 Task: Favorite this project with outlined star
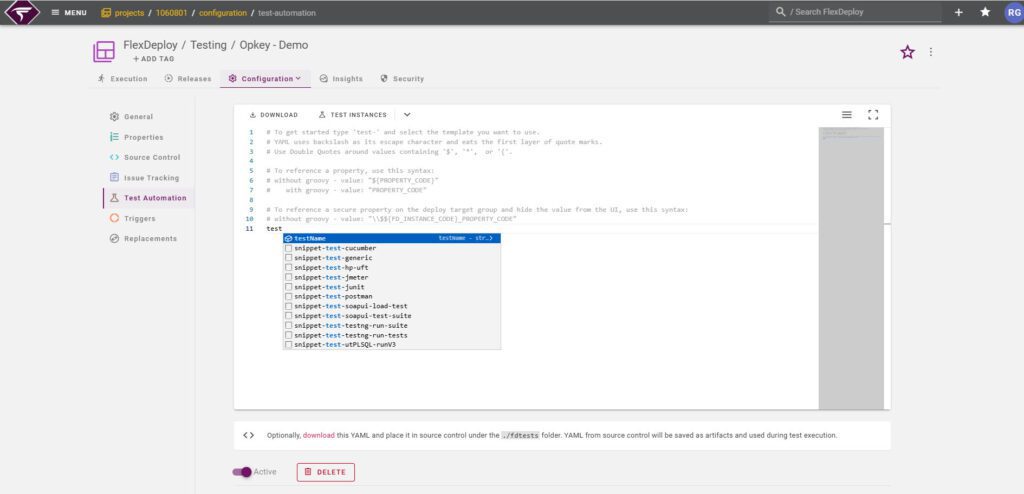tap(907, 52)
